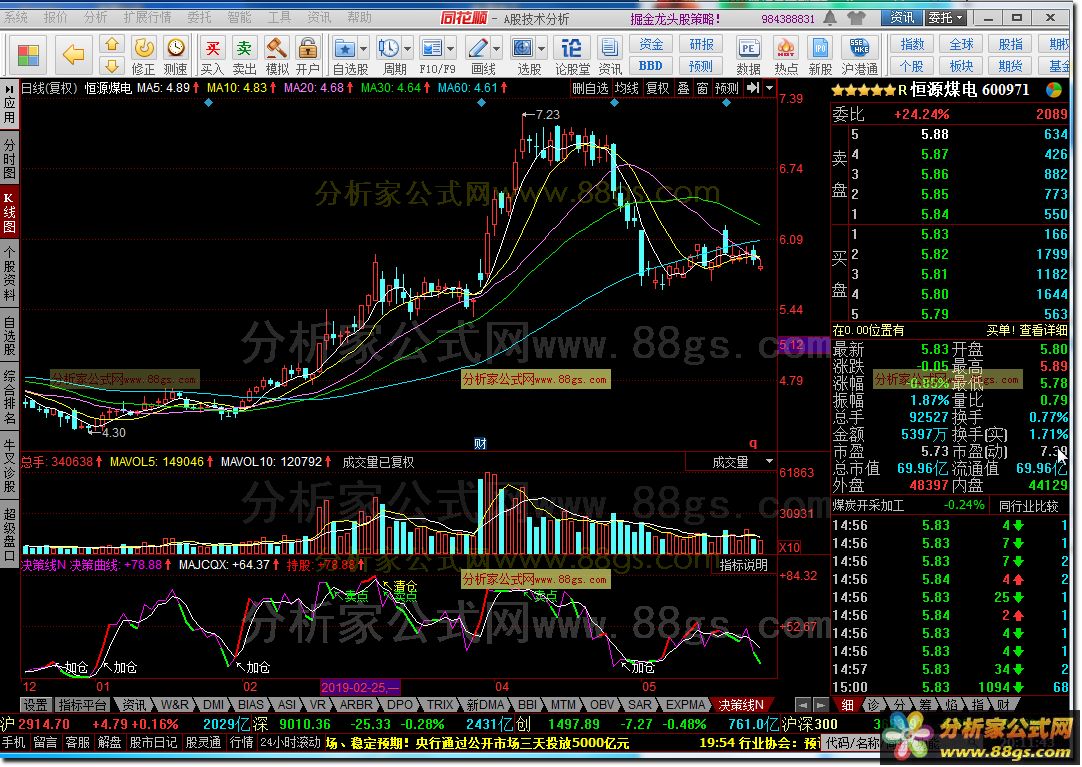Click the 2019-02-25 date marker
The image size is (1082, 767).
(360, 687)
